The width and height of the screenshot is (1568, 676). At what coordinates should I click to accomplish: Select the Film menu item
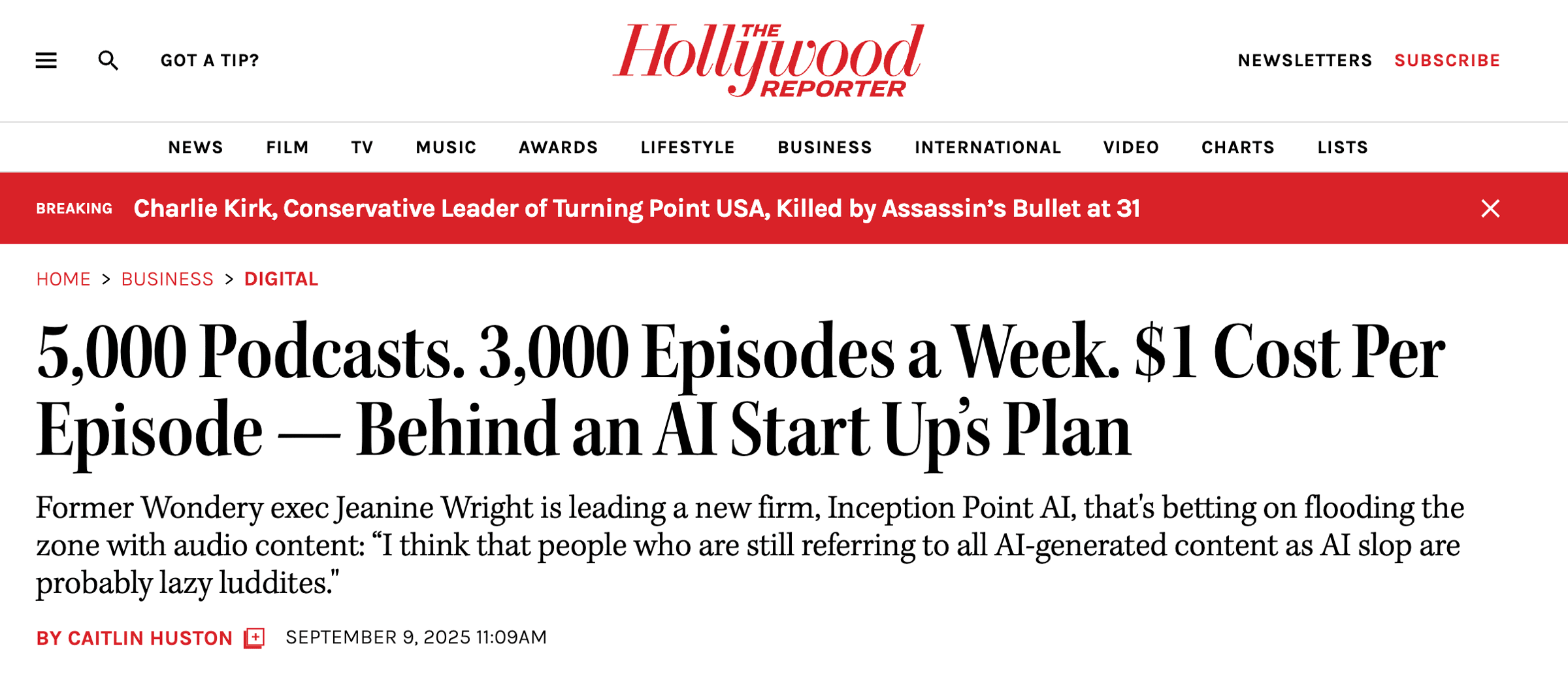pos(287,148)
